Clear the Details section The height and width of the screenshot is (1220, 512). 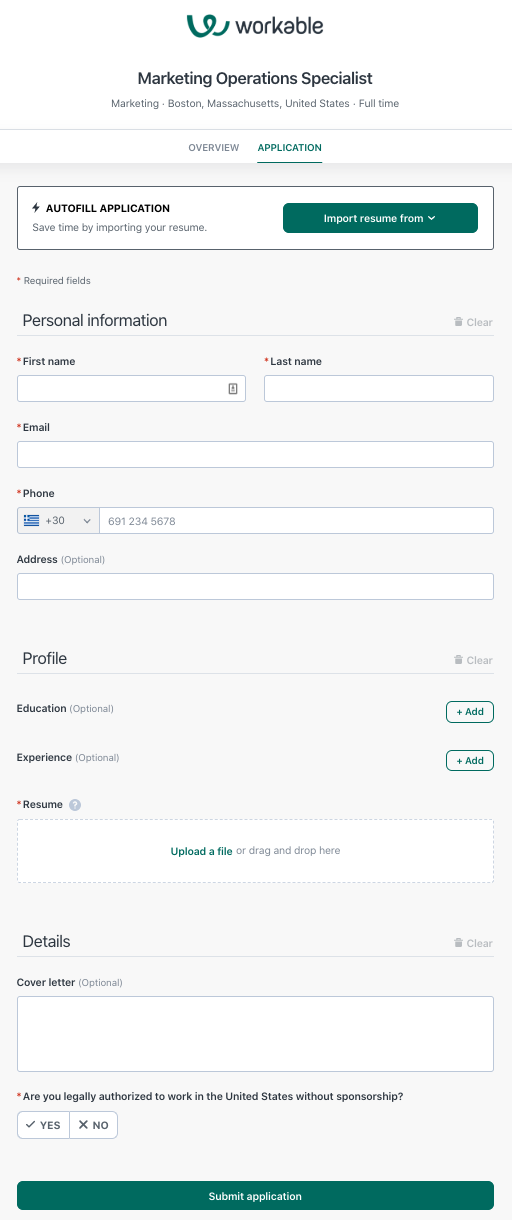473,943
